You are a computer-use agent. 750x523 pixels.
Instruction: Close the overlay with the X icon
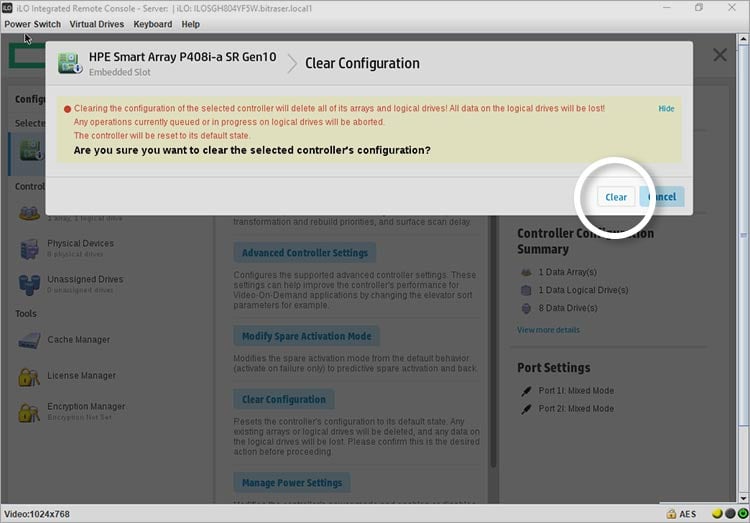pos(719,55)
